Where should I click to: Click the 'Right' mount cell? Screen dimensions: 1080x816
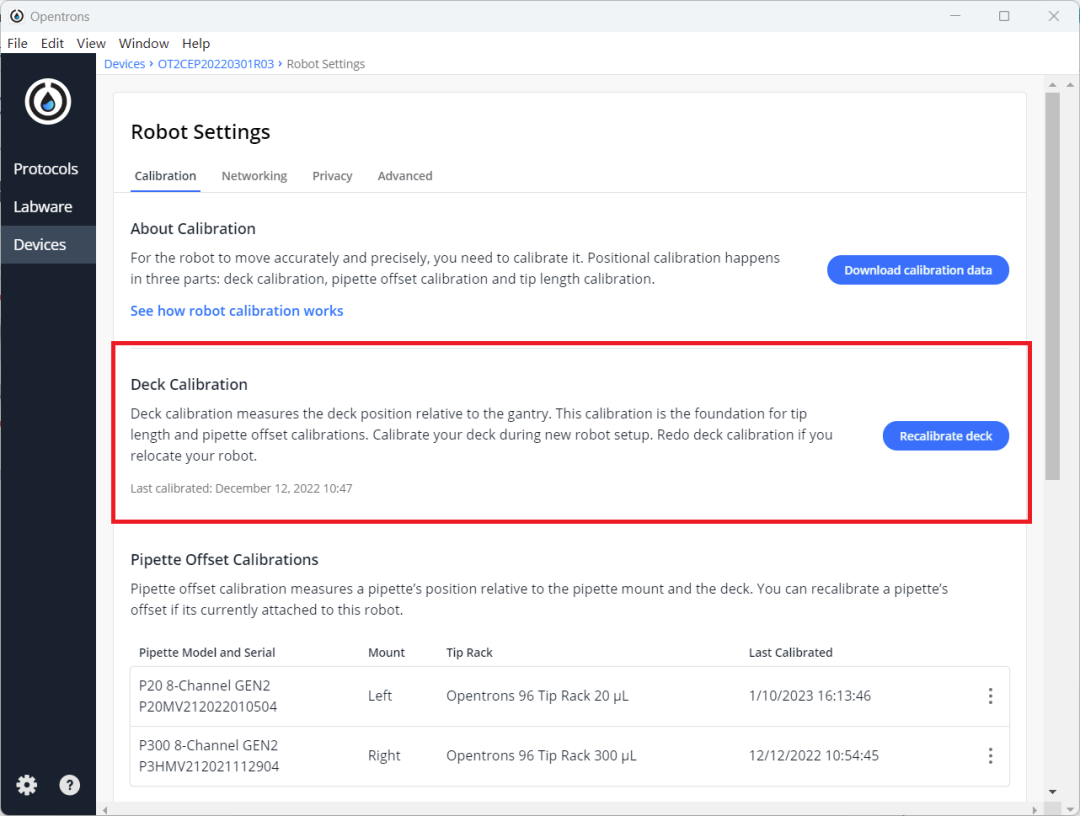click(384, 756)
